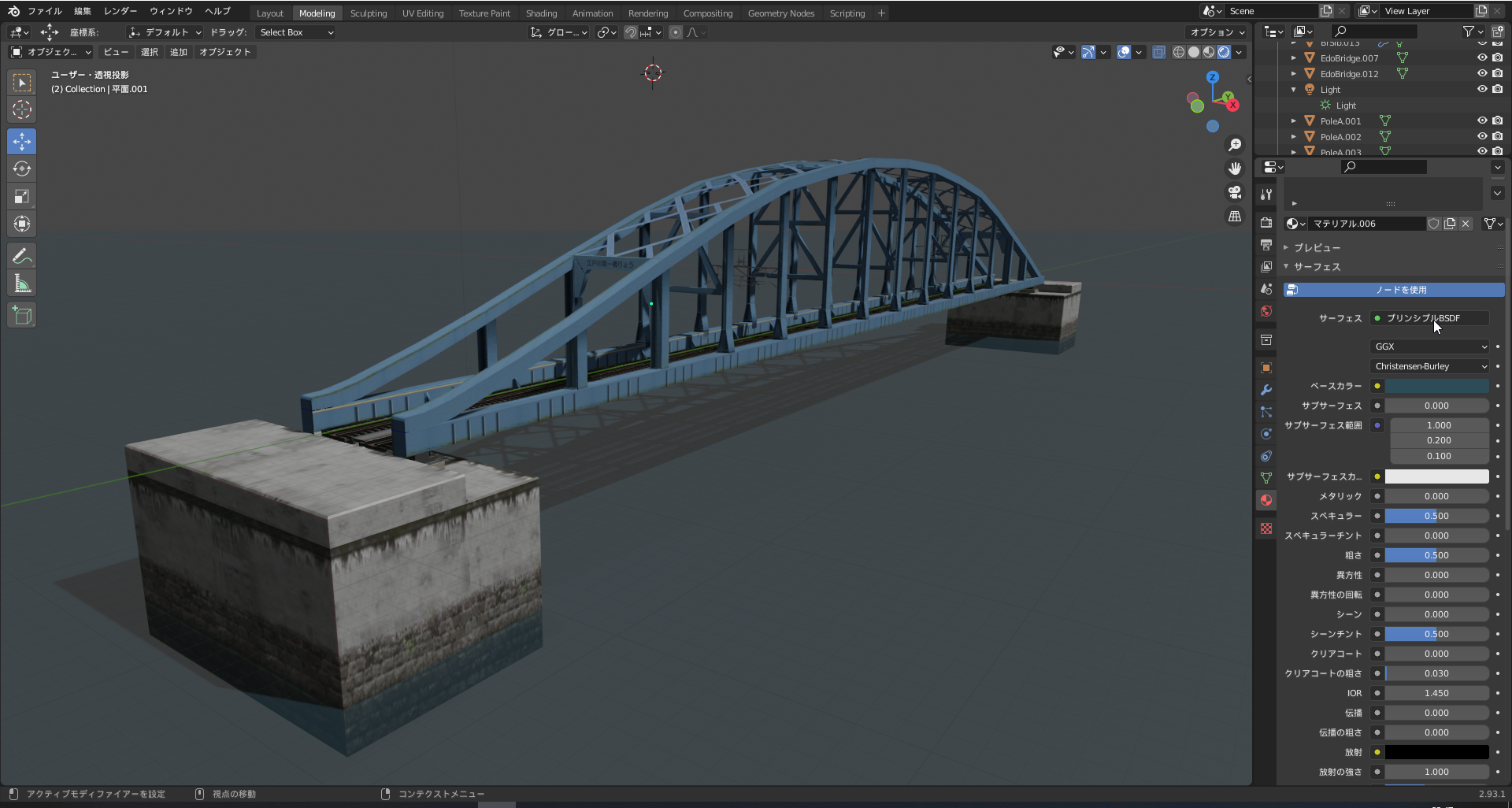The width and height of the screenshot is (1512, 808).
Task: Toggle camera view in viewport
Action: pyautogui.click(x=1235, y=192)
